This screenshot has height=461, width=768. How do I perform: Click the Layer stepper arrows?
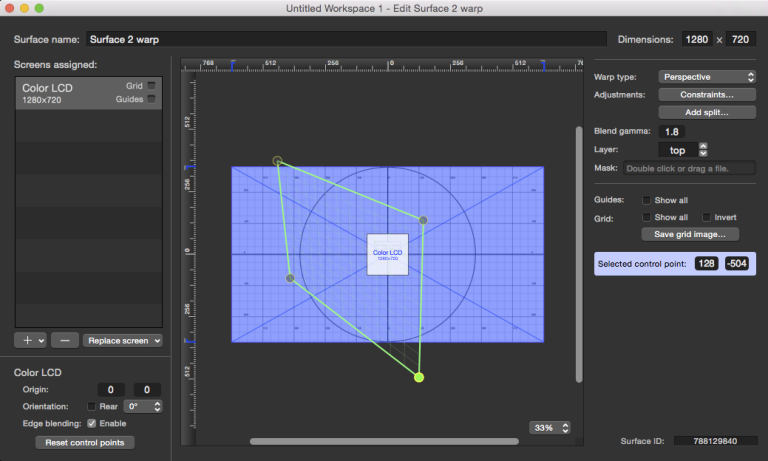pyautogui.click(x=703, y=149)
